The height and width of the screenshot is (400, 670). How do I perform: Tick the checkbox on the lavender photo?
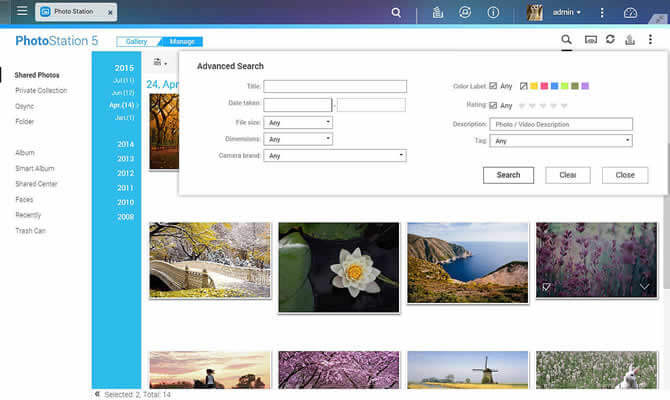[546, 287]
